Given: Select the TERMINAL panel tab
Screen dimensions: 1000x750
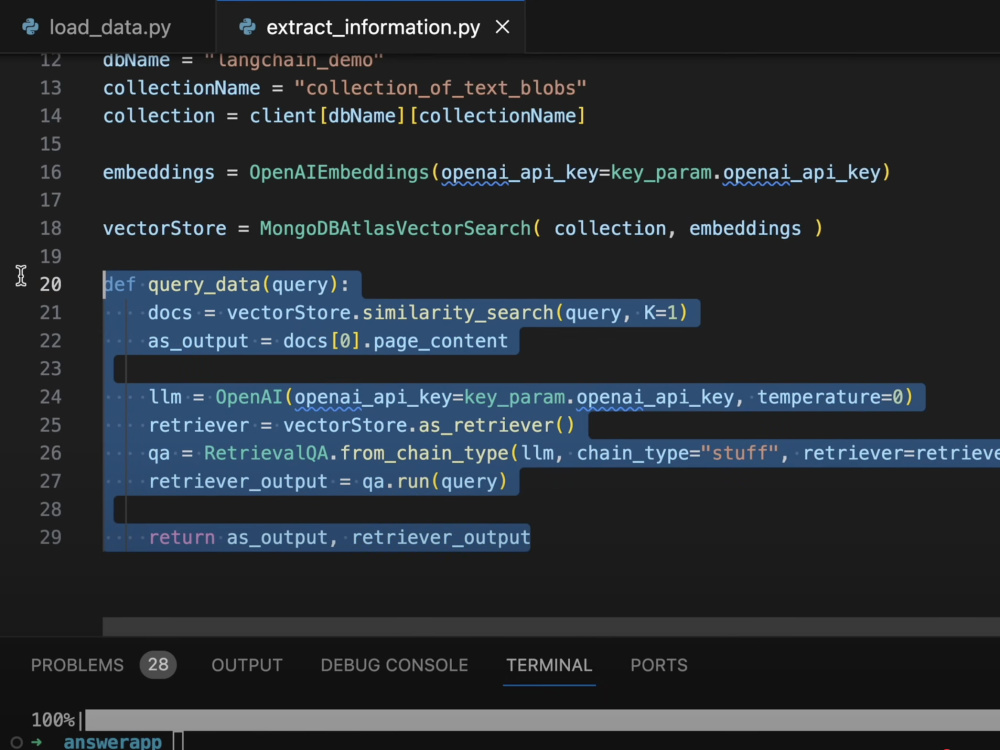Looking at the screenshot, I should 549,665.
